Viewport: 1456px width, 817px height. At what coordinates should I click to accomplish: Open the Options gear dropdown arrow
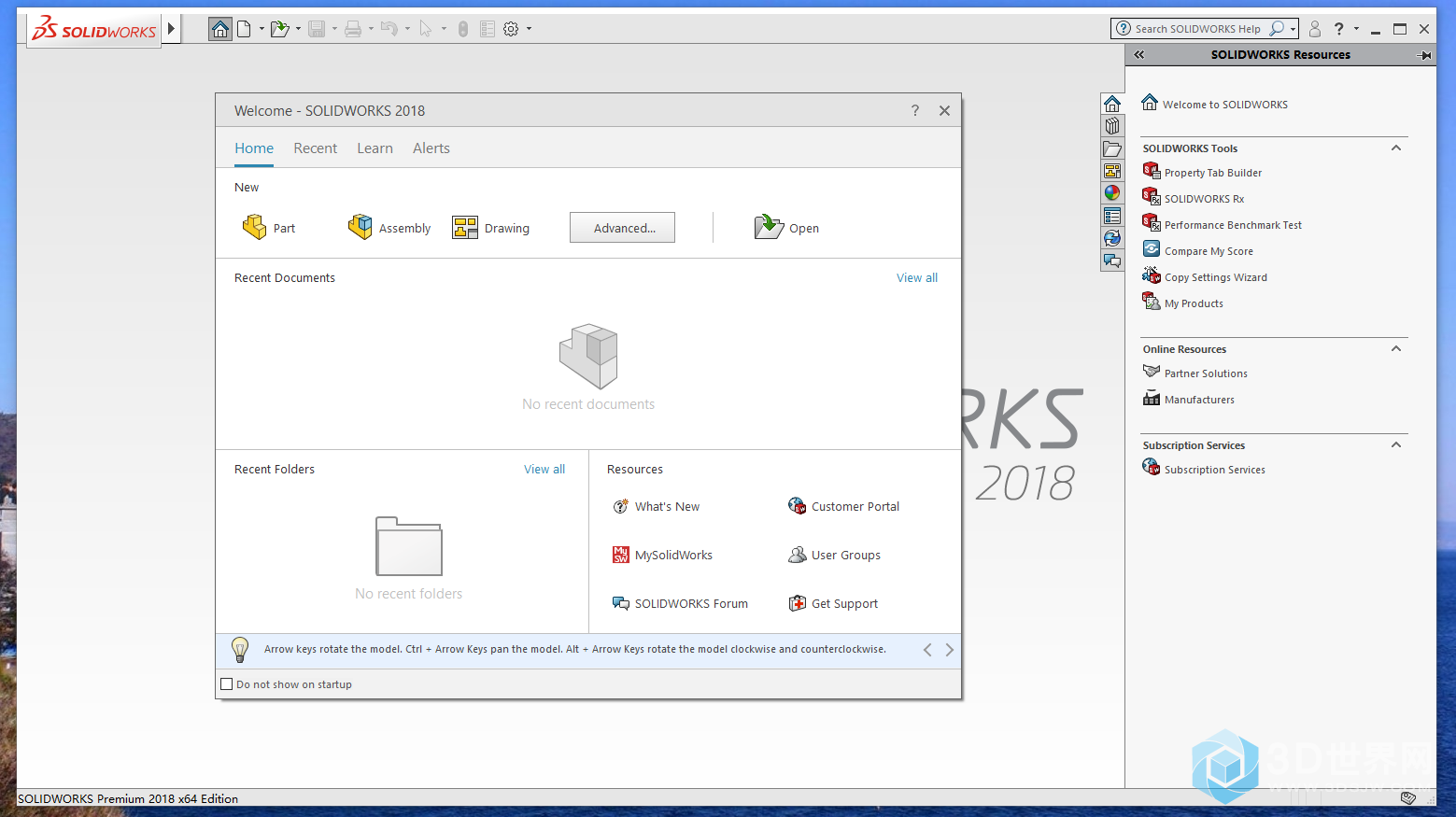pos(529,29)
